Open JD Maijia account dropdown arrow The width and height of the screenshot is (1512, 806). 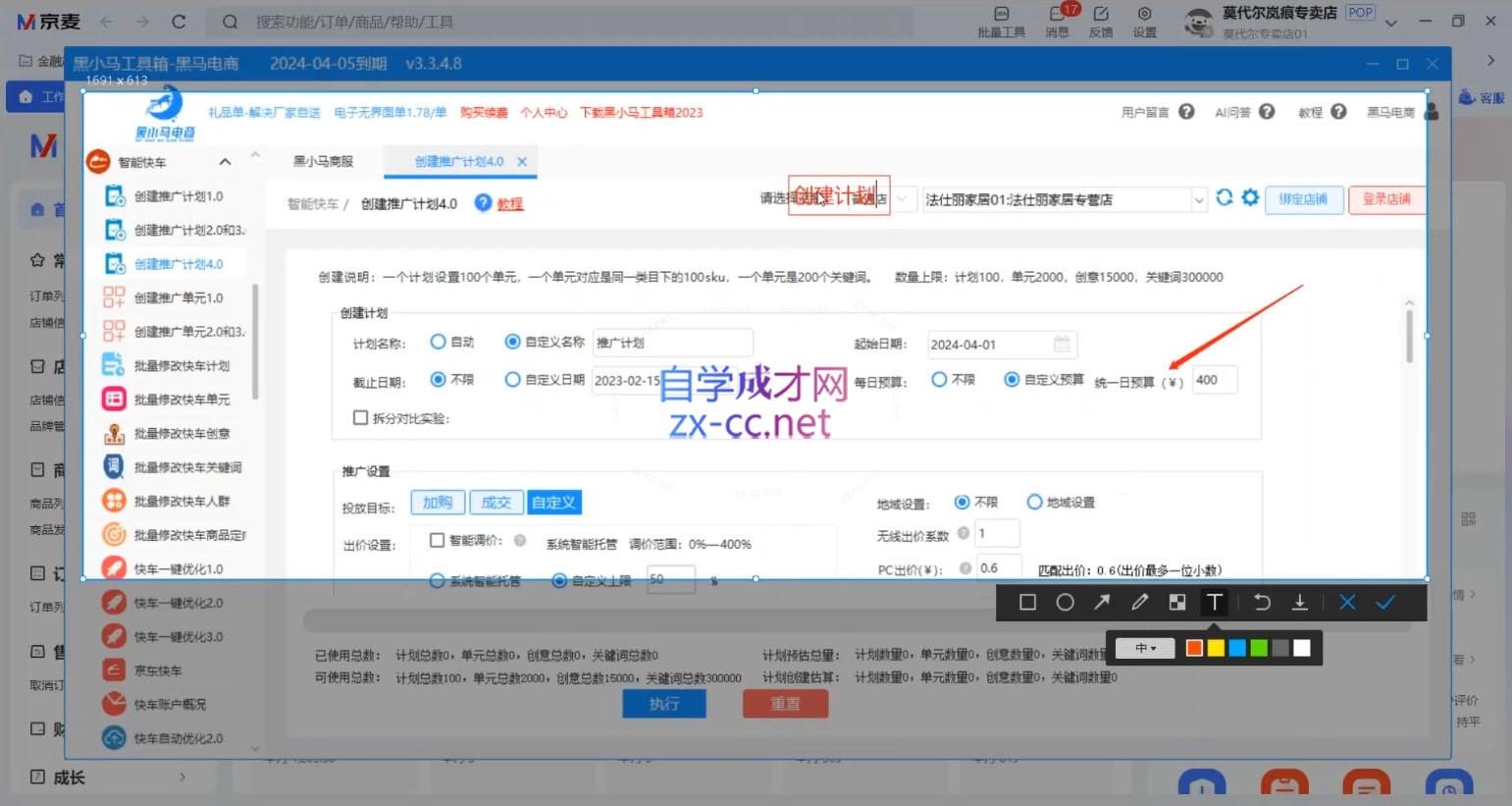click(1391, 23)
